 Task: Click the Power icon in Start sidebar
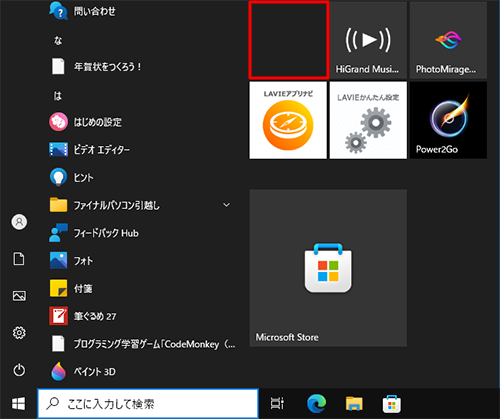tap(19, 370)
